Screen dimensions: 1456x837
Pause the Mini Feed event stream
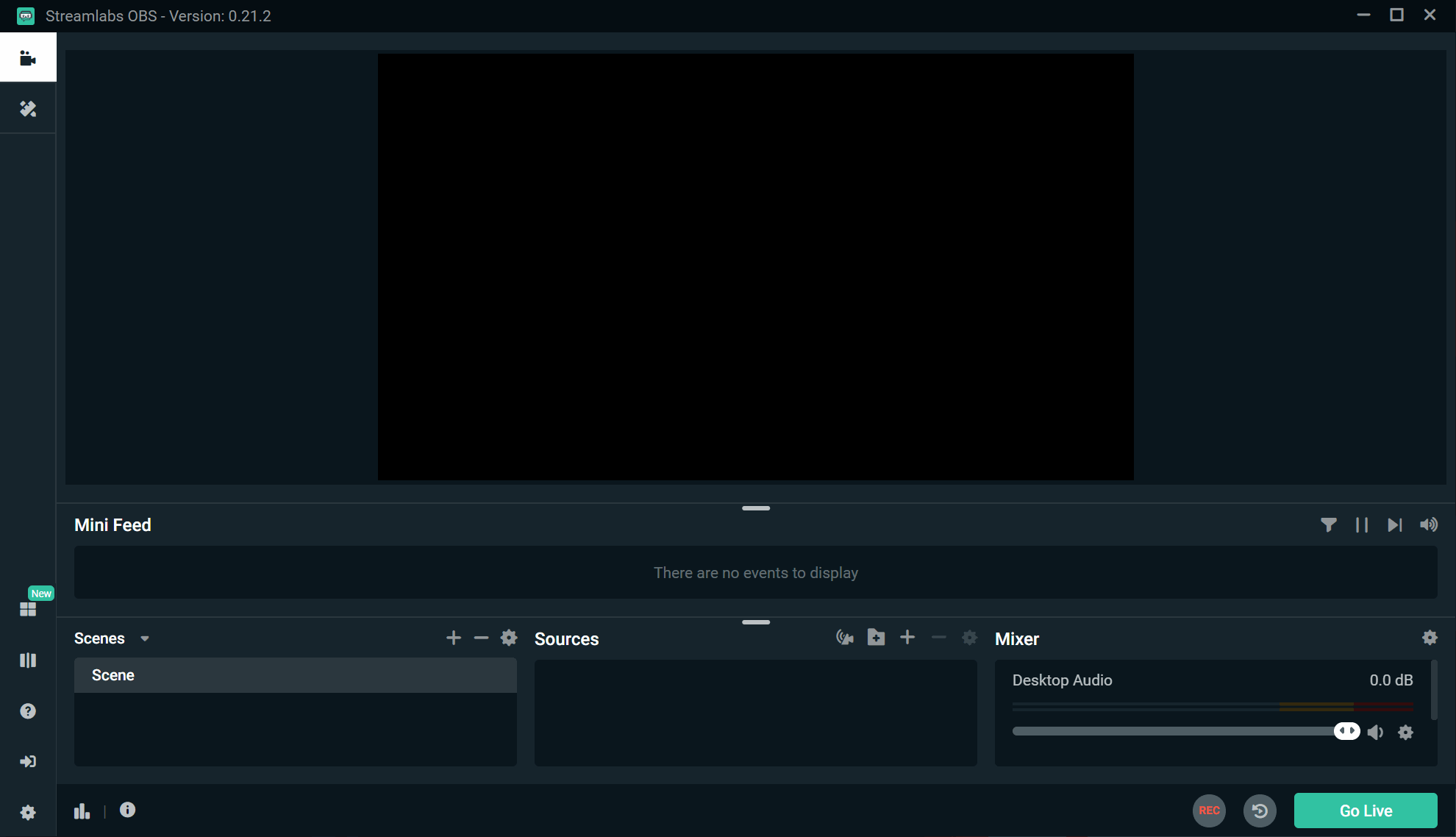[x=1361, y=524]
